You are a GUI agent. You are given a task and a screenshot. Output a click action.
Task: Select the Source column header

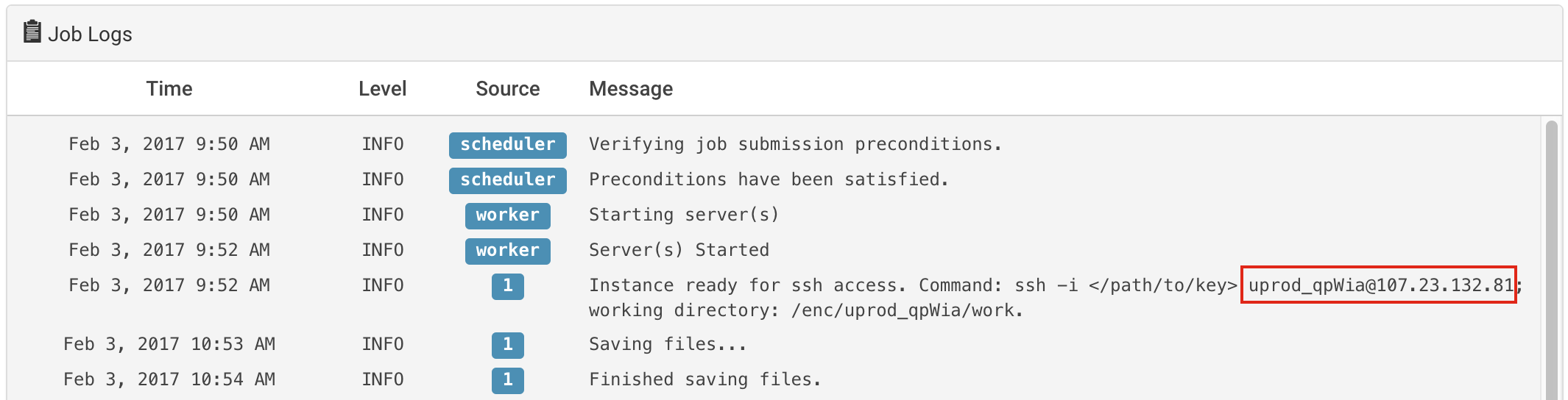point(507,89)
